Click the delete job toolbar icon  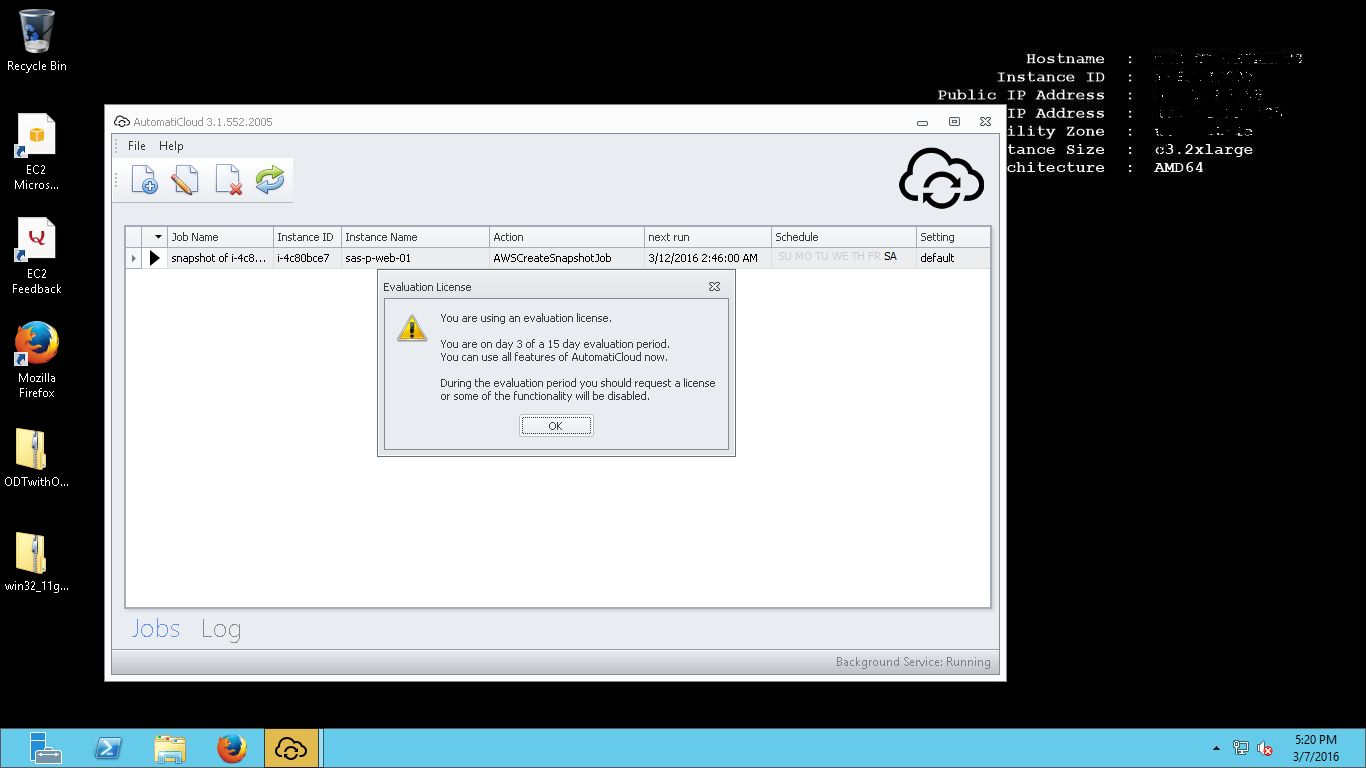point(229,180)
